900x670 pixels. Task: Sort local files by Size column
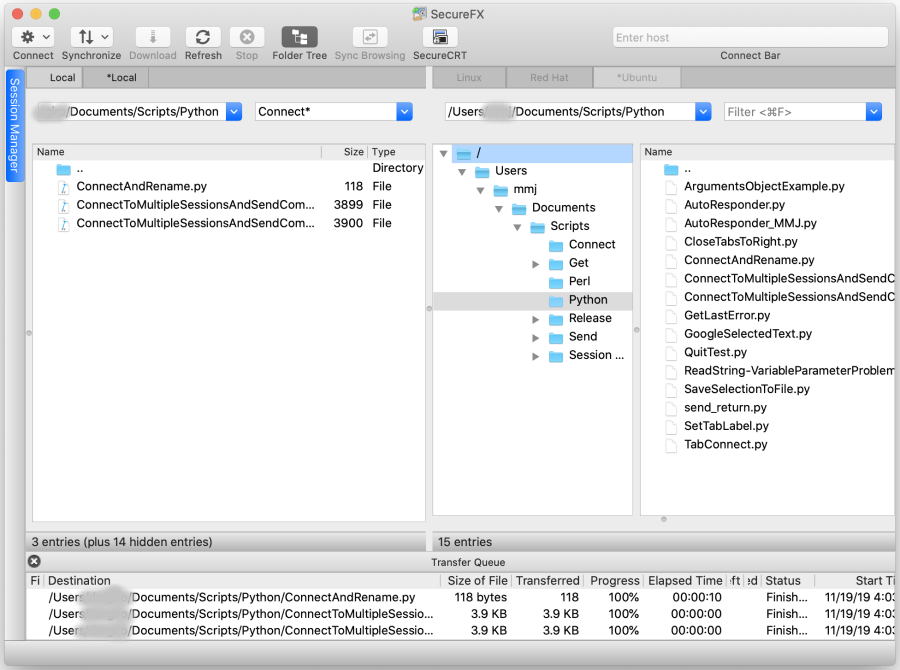click(344, 152)
